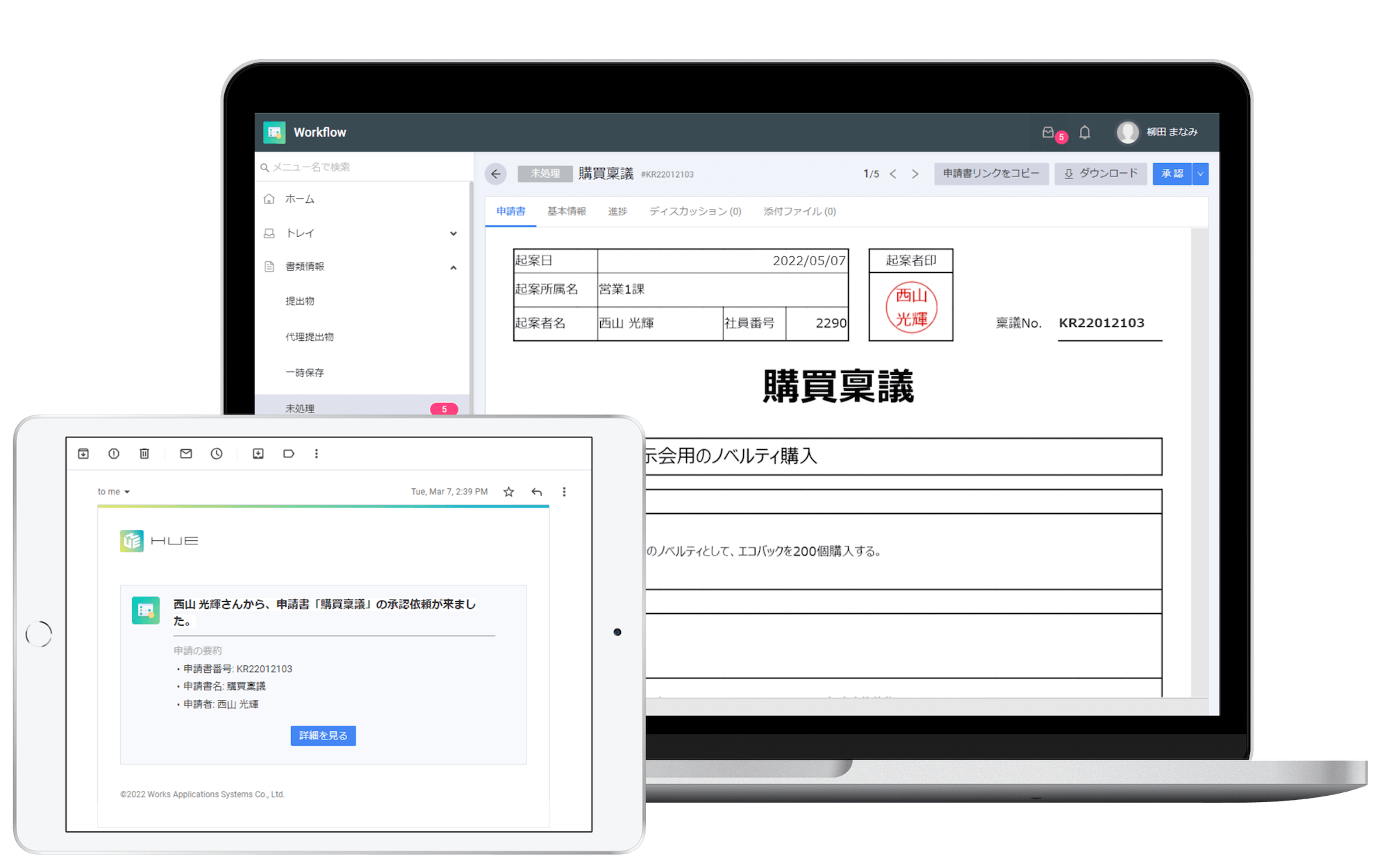1389x868 pixels.
Task: Click the reply arrow icon
Action: (537, 492)
